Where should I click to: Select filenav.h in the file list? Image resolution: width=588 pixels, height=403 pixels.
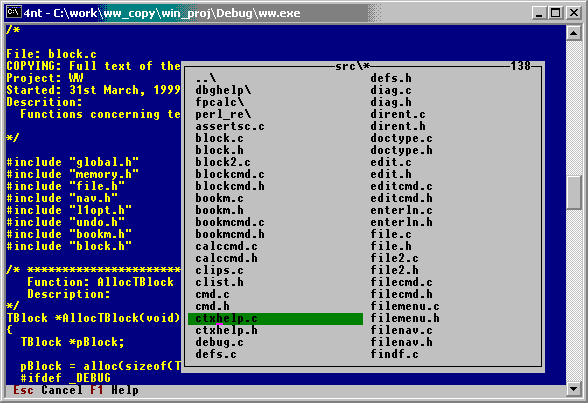click(x=402, y=342)
